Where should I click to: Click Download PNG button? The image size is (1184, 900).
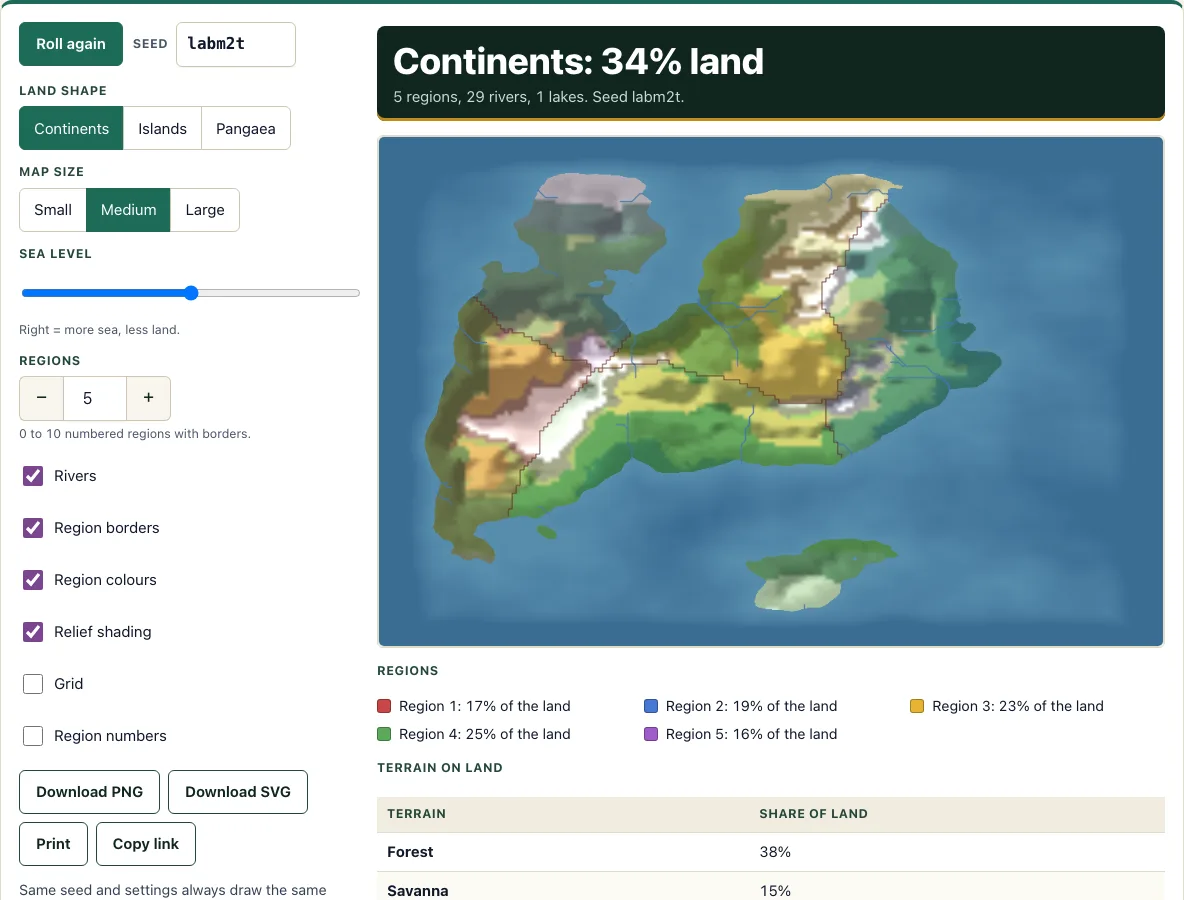coord(89,792)
